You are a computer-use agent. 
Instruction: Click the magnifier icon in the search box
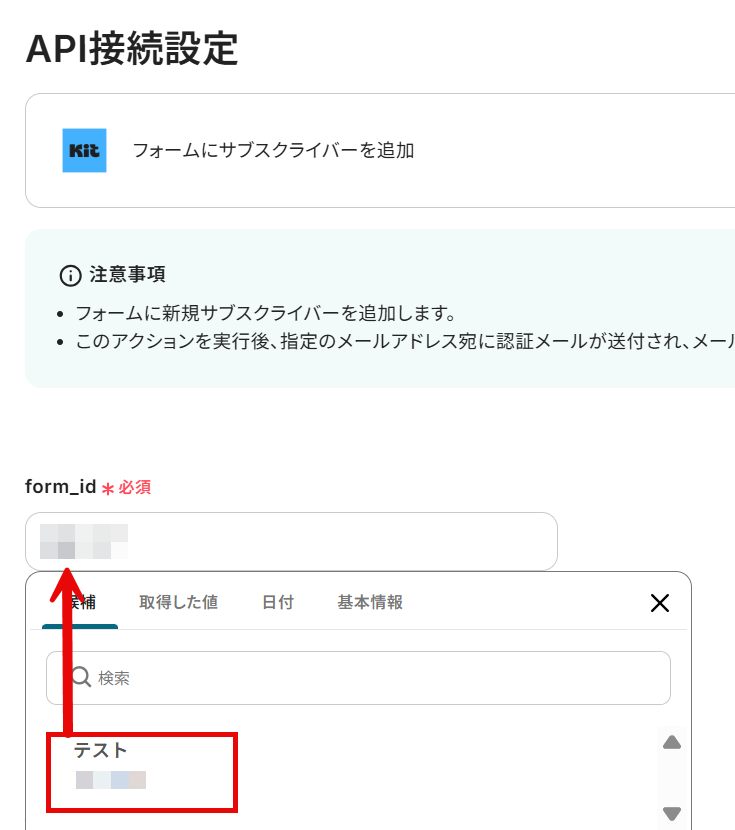81,676
